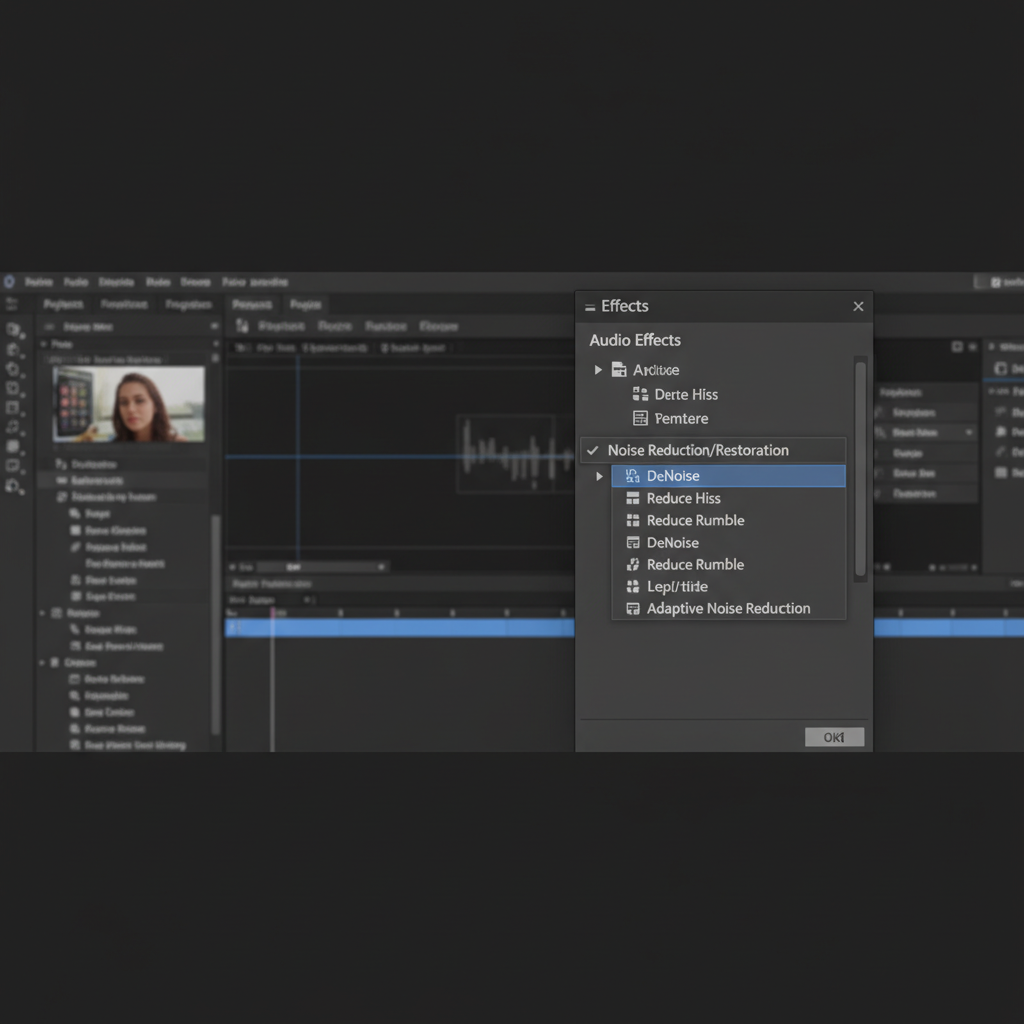Select the Derte Hiss effect icon
Screen dimensions: 1024x1024
point(640,394)
